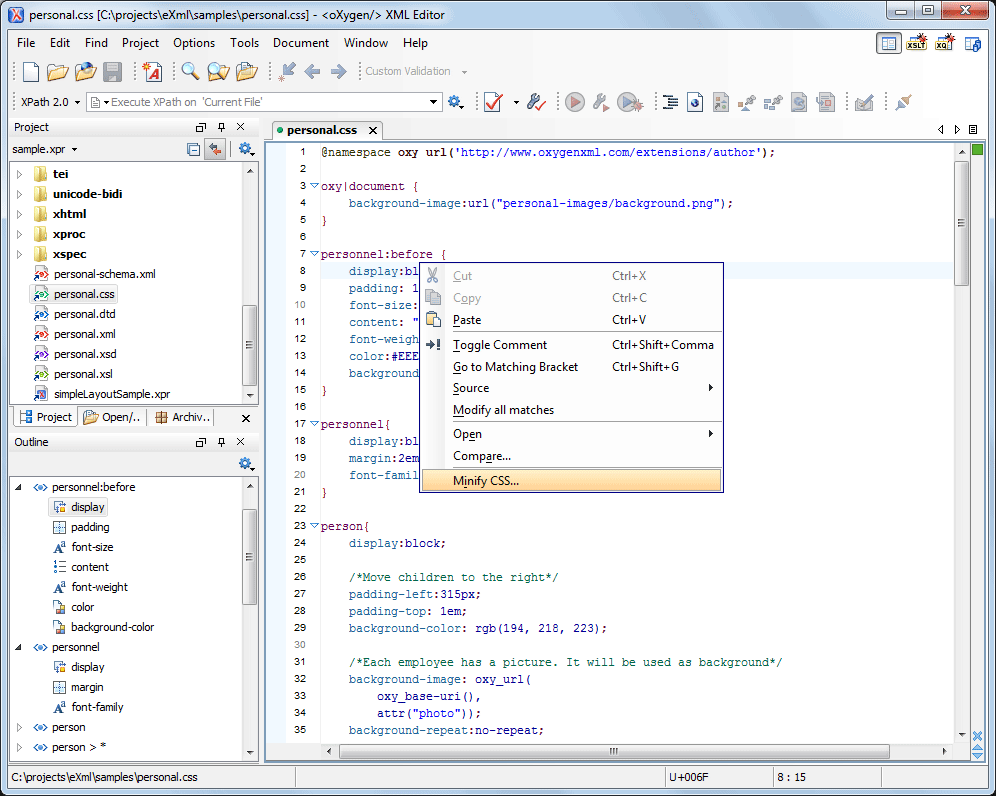Select Toggle Comment in context menu
Screen dimensions: 996x796
(x=571, y=344)
